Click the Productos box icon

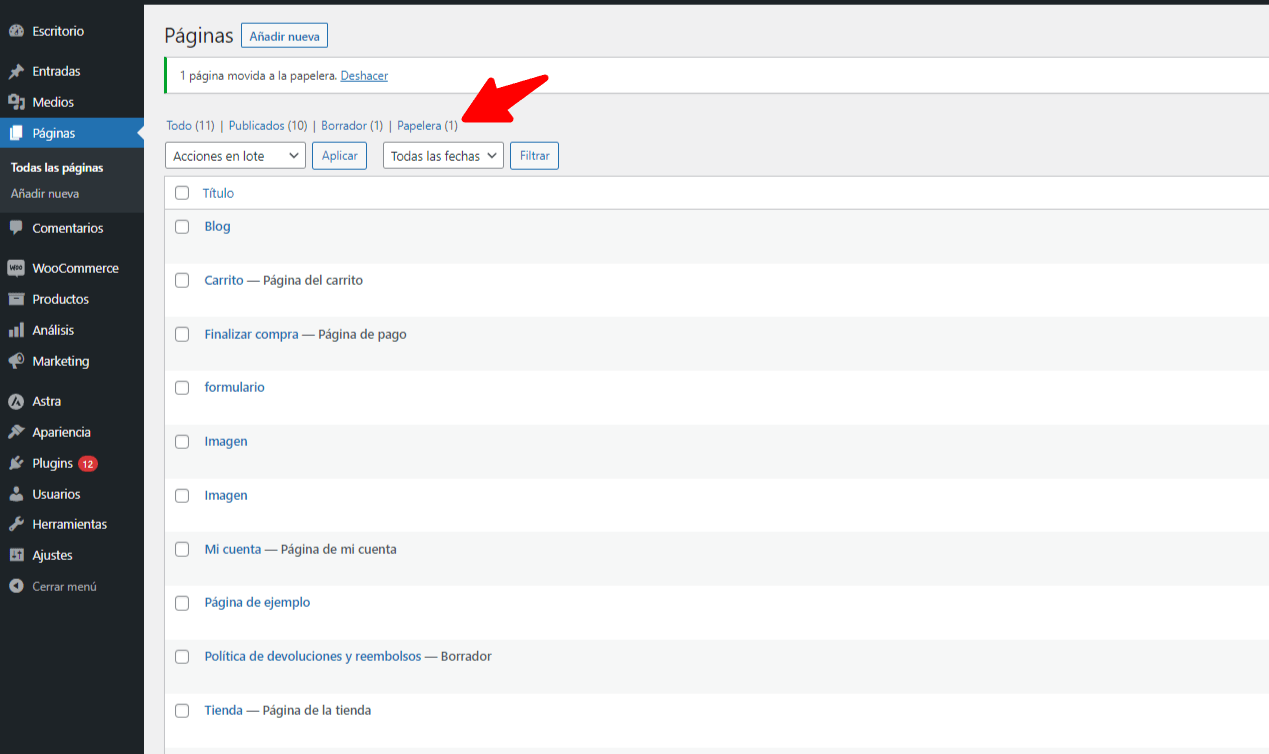[16, 299]
